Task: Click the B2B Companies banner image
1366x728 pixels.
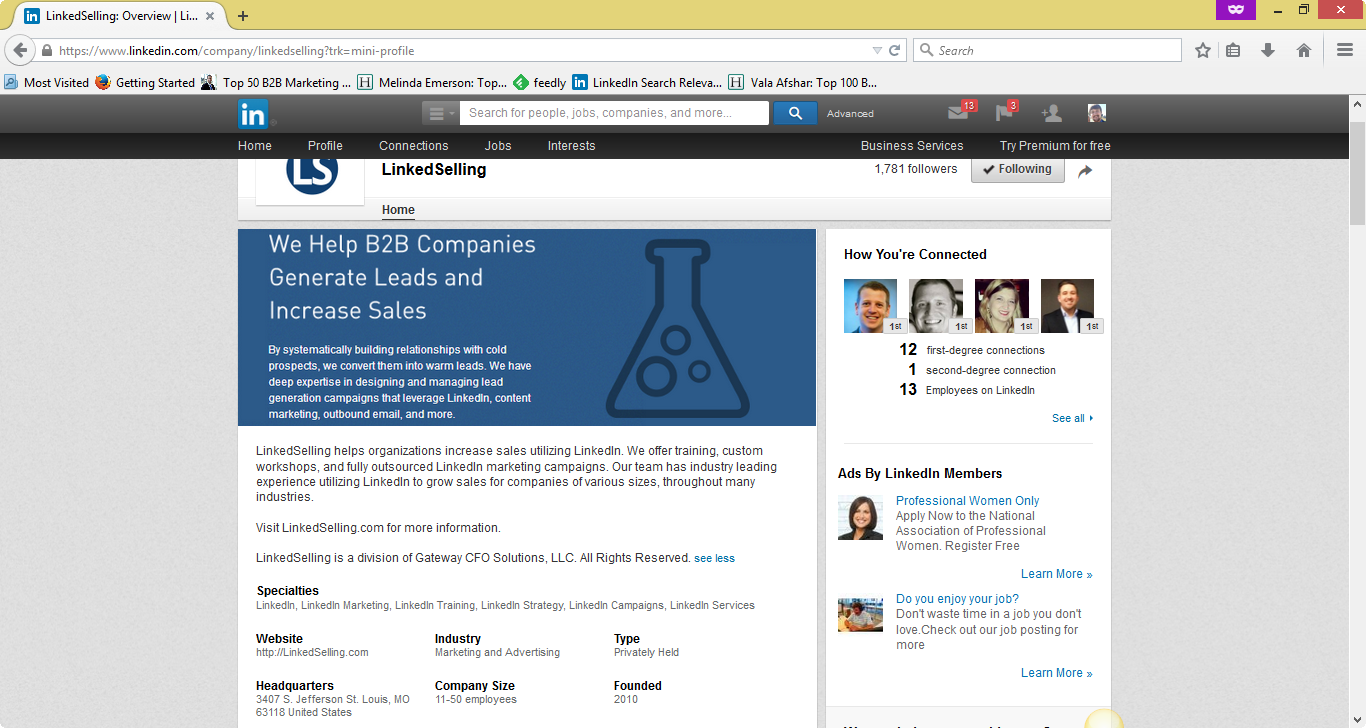Action: [x=527, y=327]
